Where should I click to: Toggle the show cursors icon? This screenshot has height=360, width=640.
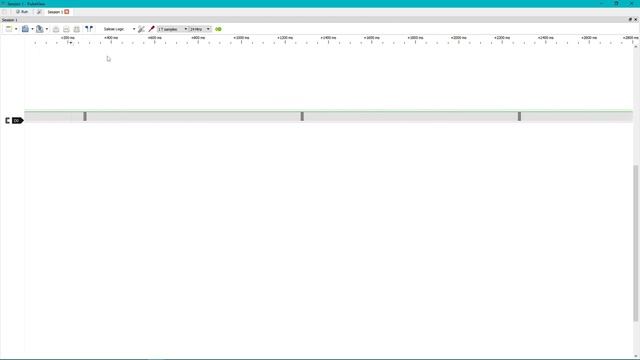click(x=89, y=29)
